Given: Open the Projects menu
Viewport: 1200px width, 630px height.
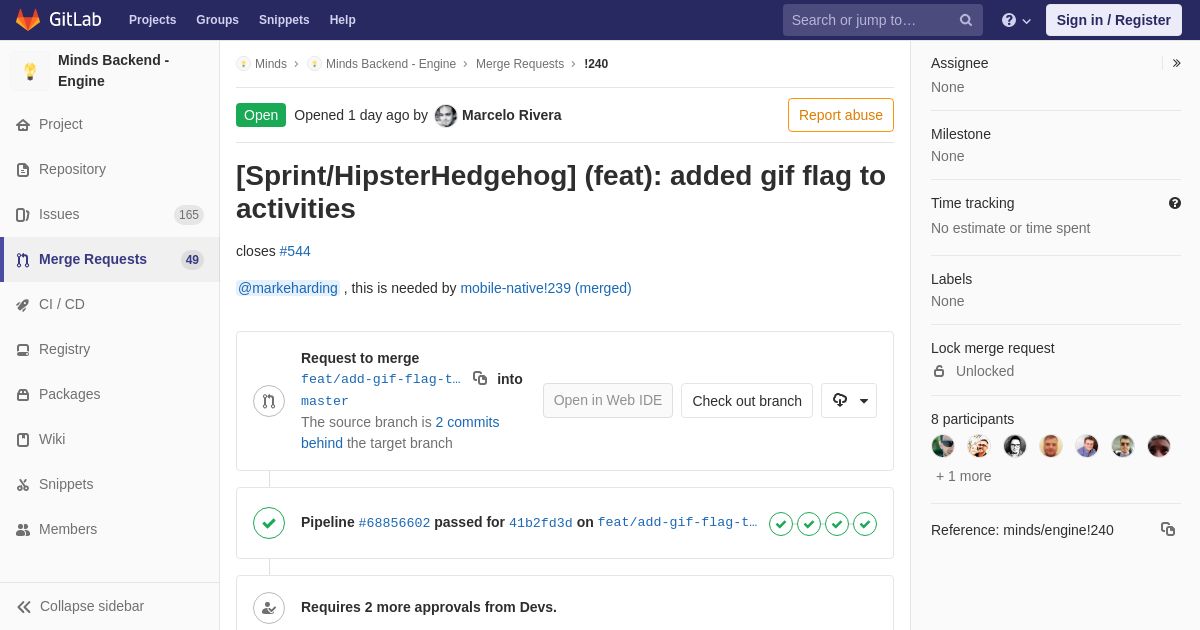Looking at the screenshot, I should (x=152, y=20).
